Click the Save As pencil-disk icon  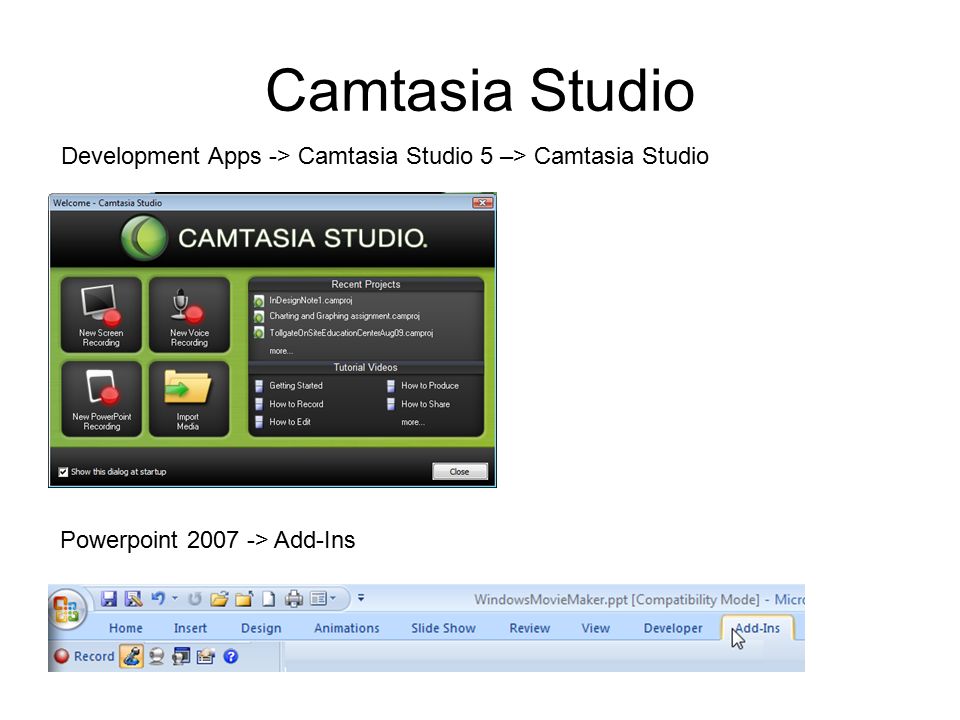click(x=133, y=598)
